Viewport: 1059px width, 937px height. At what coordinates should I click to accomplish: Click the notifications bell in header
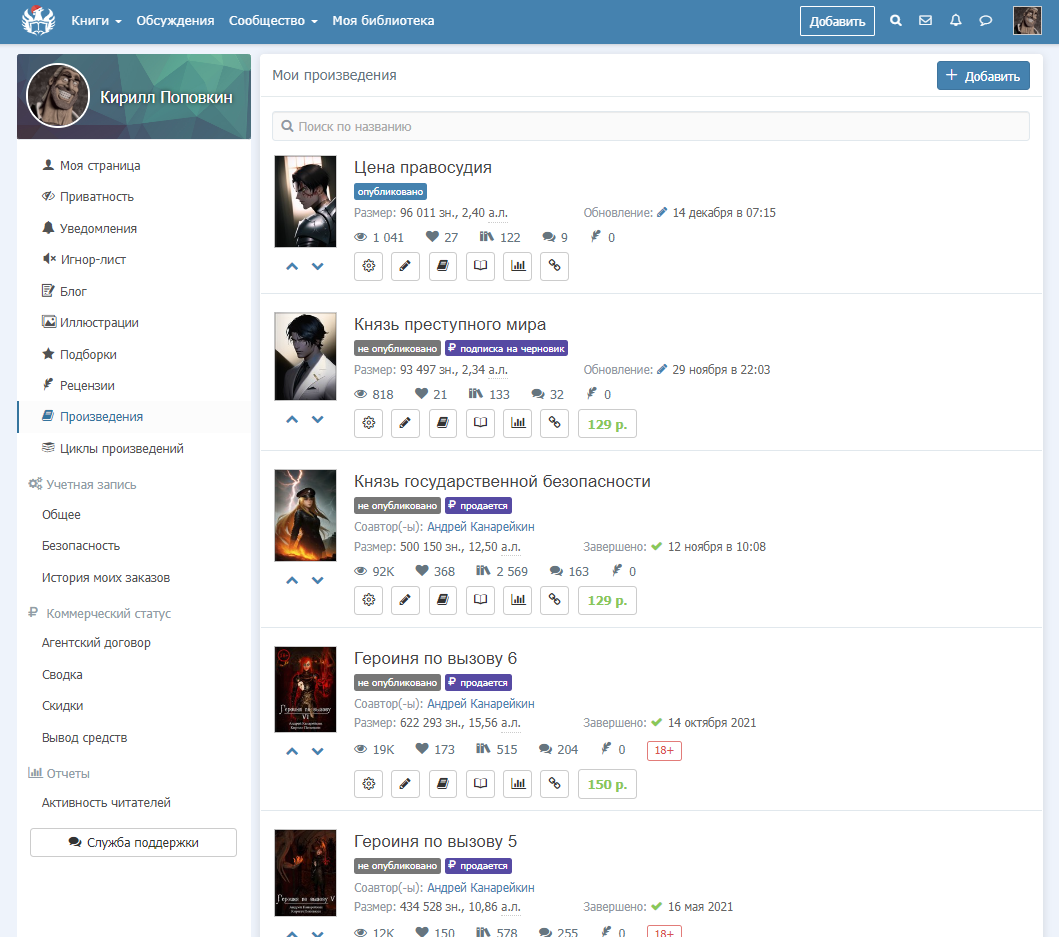coord(955,21)
